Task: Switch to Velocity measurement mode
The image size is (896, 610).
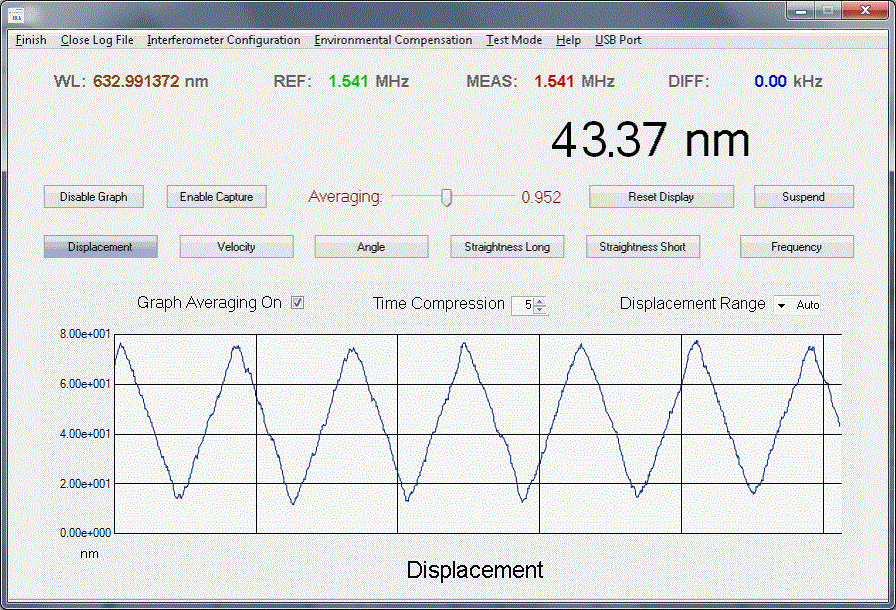Action: (x=236, y=247)
